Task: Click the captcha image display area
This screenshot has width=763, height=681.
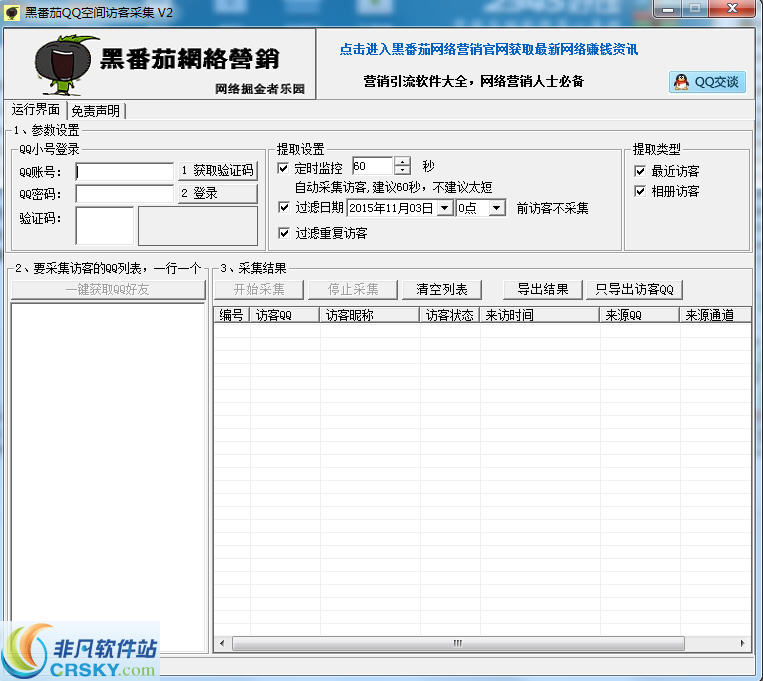Action: coord(198,225)
